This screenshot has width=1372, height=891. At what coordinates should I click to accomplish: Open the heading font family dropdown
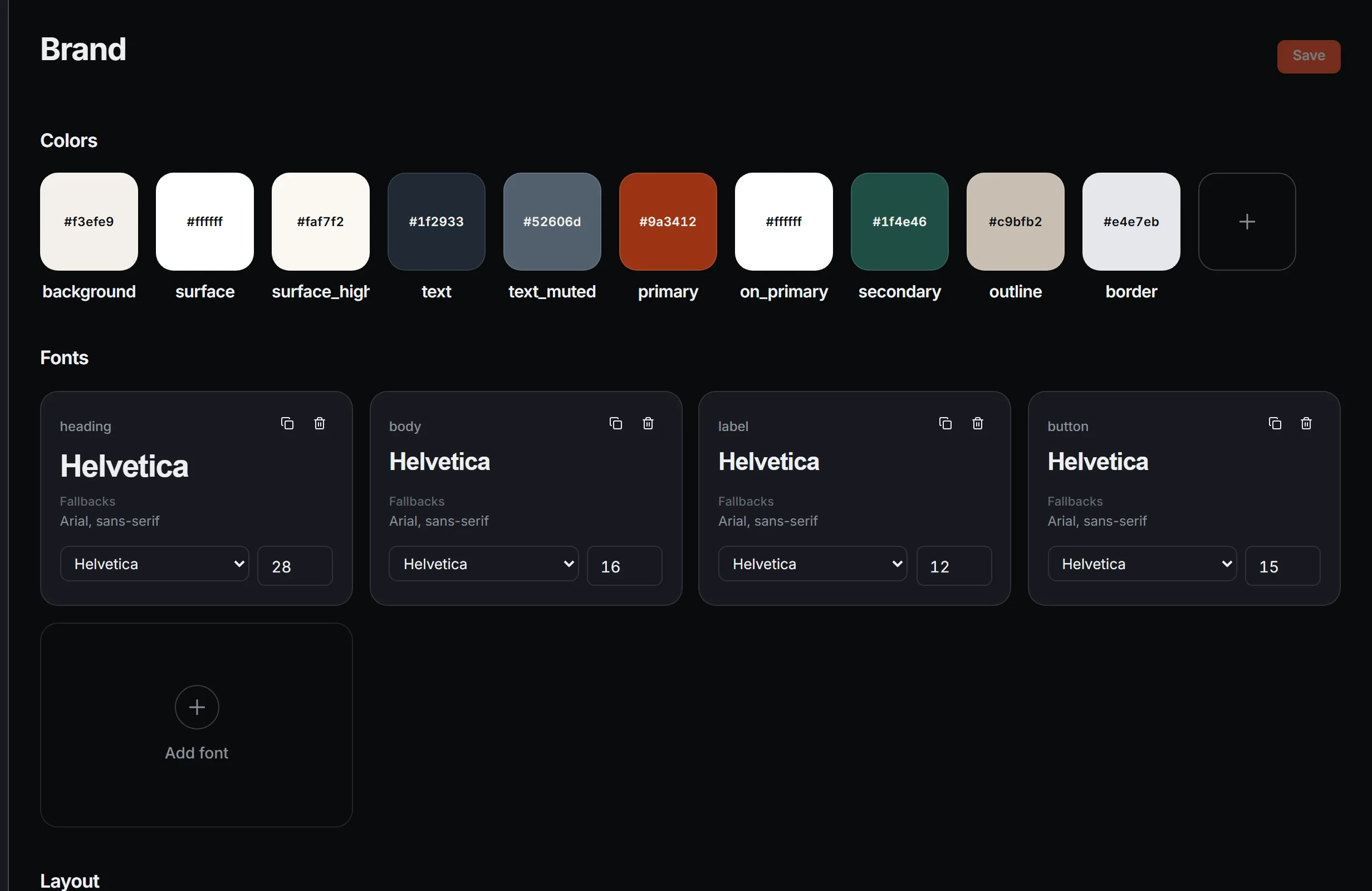coord(154,564)
